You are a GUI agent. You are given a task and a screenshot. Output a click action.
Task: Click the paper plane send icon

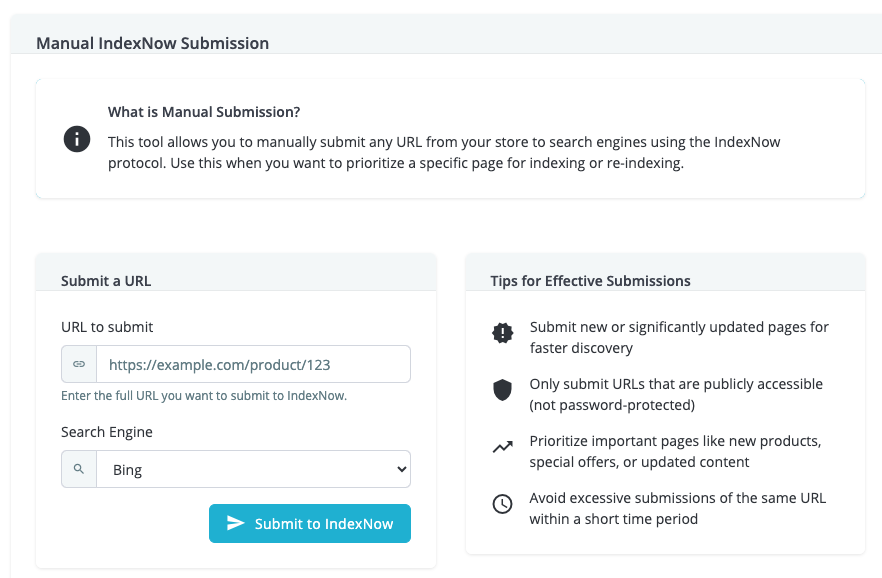(x=236, y=523)
